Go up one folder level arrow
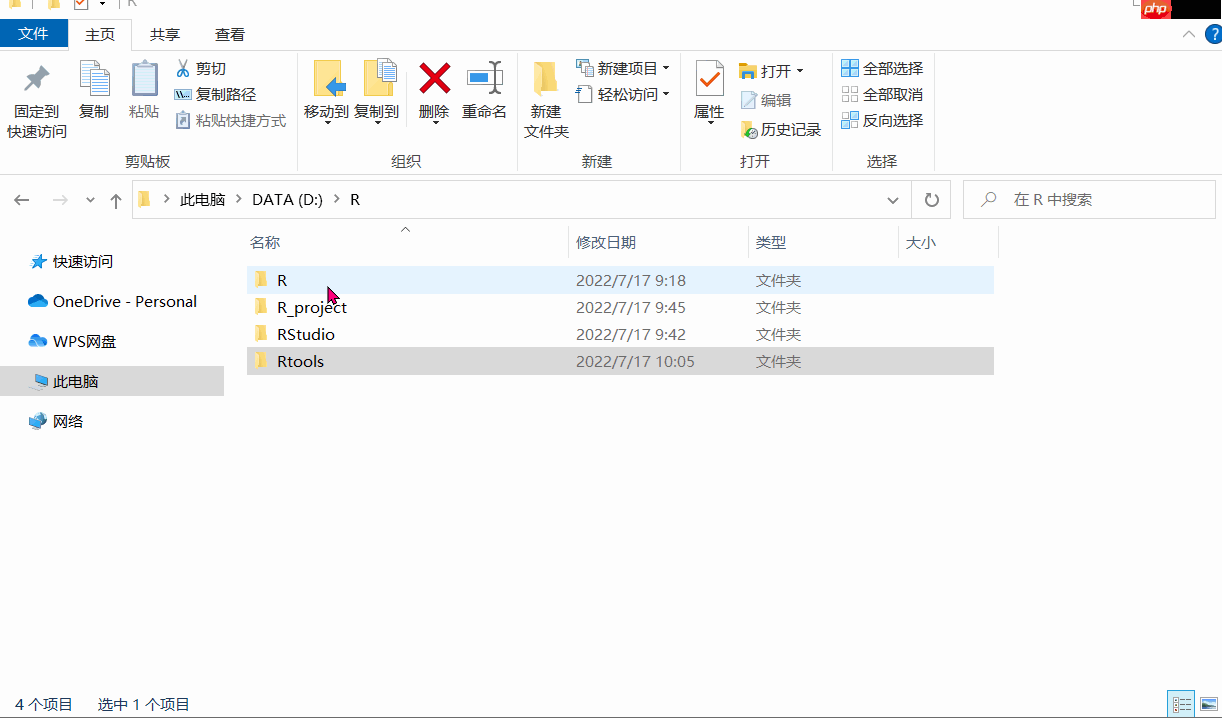 click(x=116, y=200)
